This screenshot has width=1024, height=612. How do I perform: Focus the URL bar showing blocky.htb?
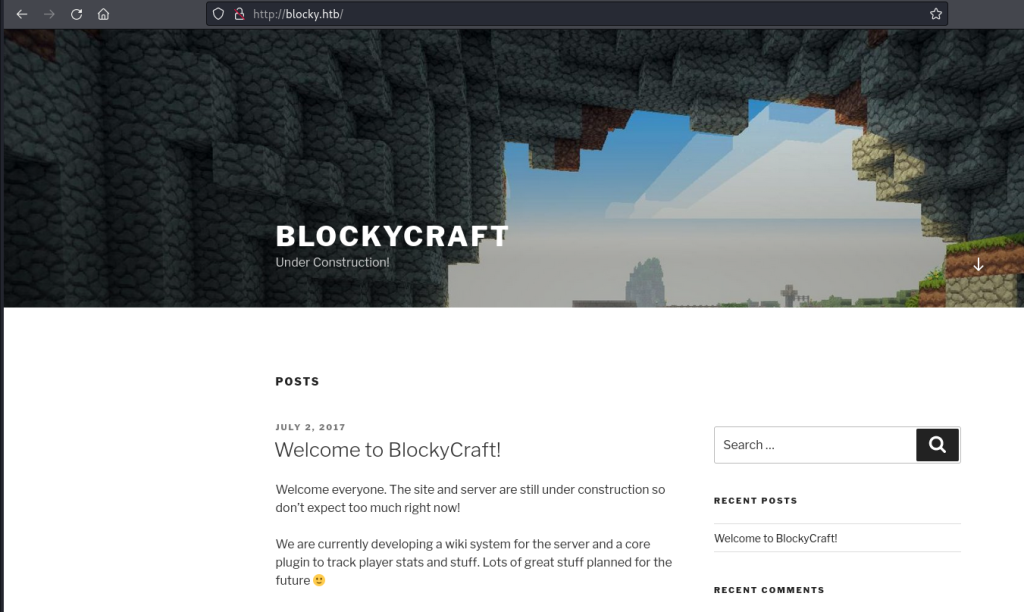tap(577, 14)
